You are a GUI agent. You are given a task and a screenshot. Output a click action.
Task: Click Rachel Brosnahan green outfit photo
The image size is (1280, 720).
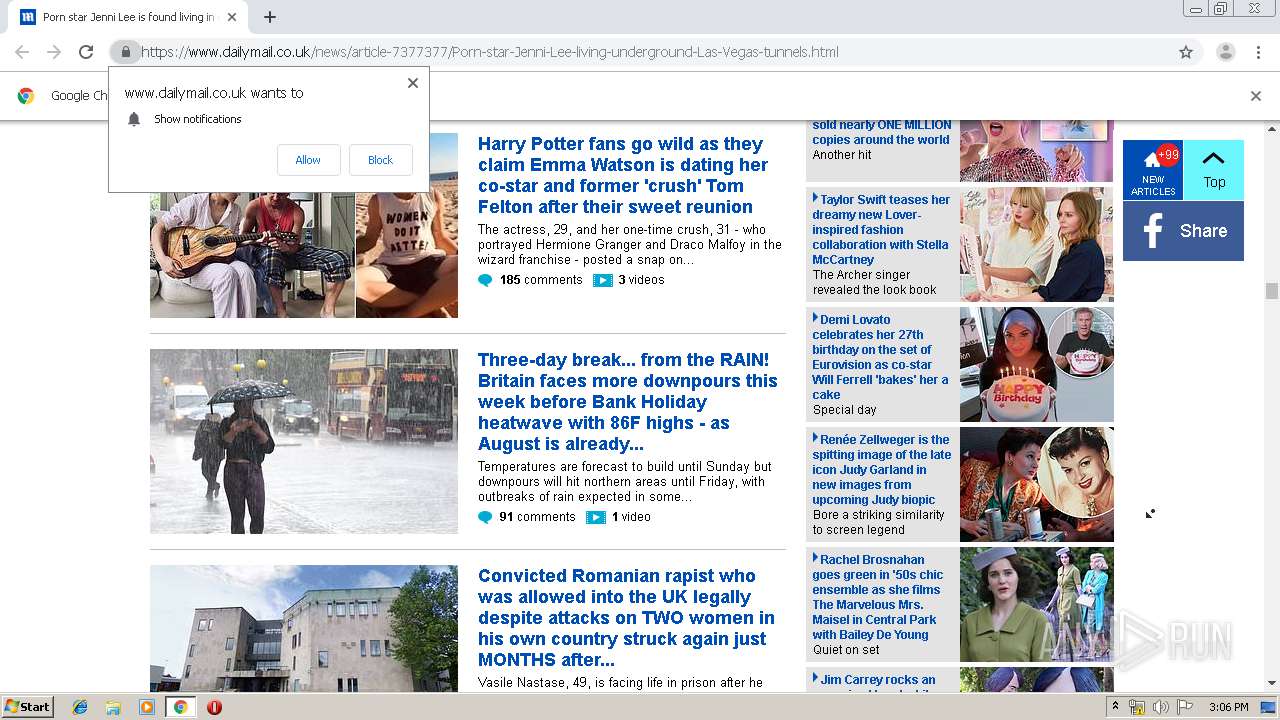(1037, 604)
